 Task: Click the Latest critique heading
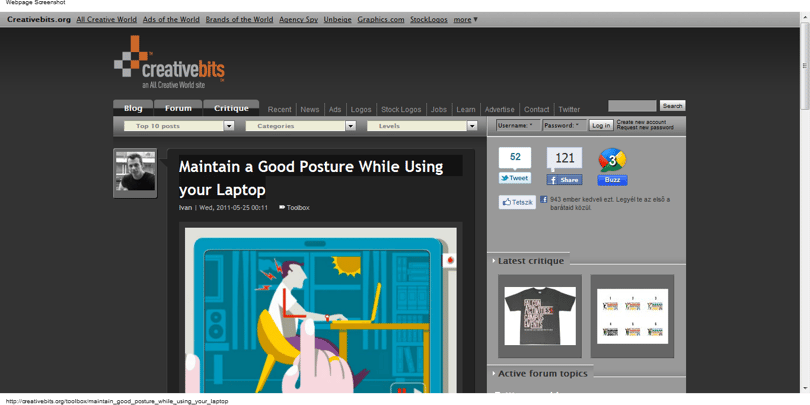(531, 261)
